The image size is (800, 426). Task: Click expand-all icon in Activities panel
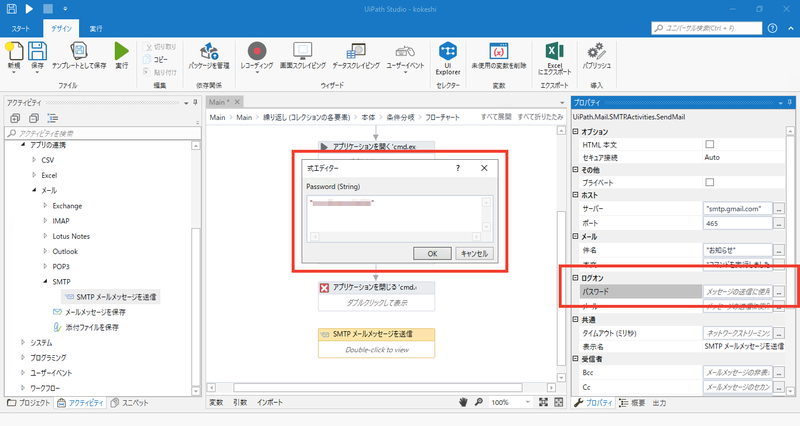(15, 118)
